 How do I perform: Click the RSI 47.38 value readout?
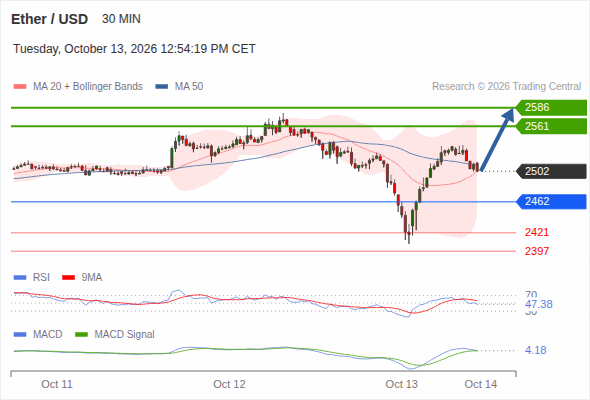point(539,304)
